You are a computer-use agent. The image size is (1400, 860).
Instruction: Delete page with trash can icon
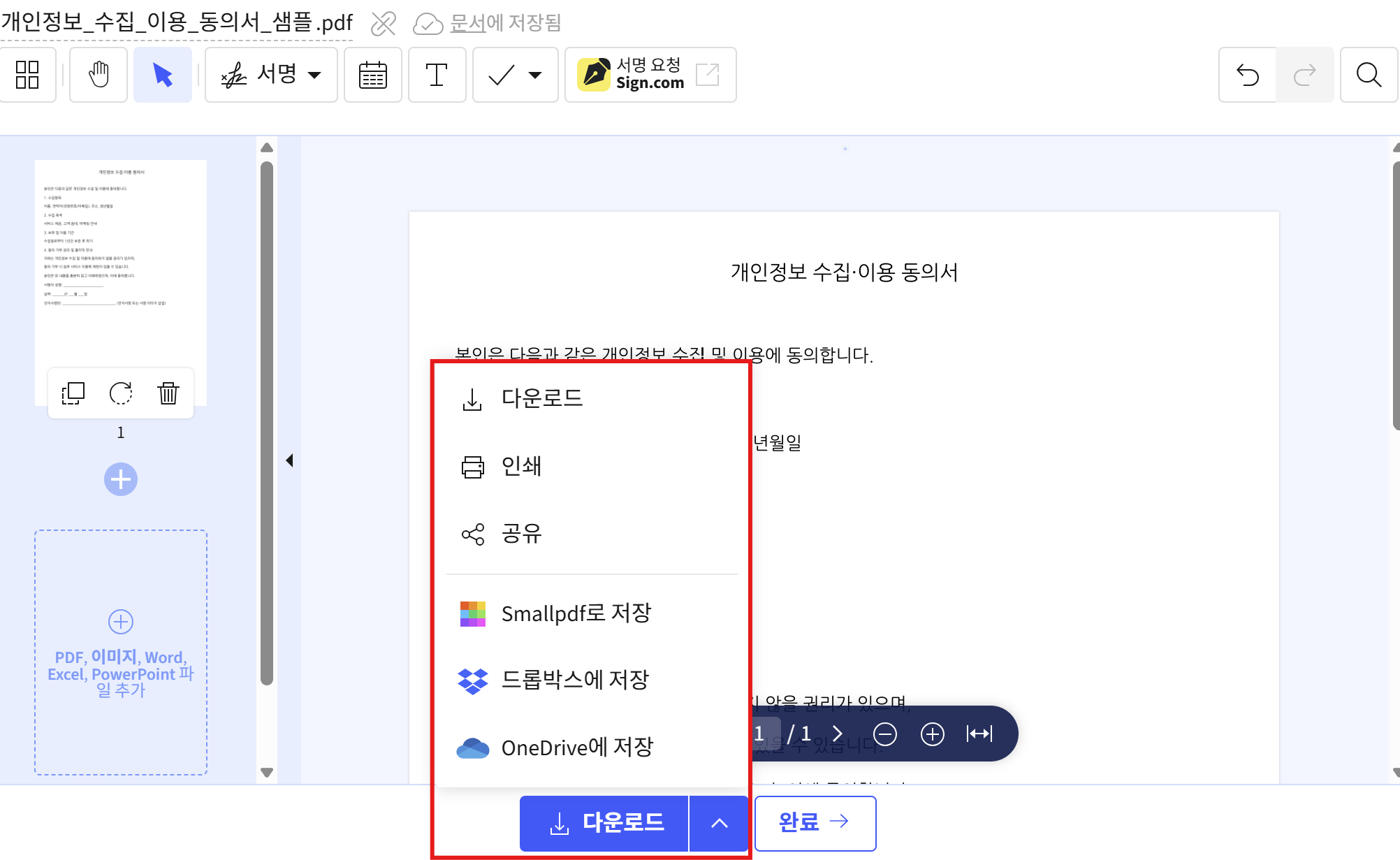point(168,393)
